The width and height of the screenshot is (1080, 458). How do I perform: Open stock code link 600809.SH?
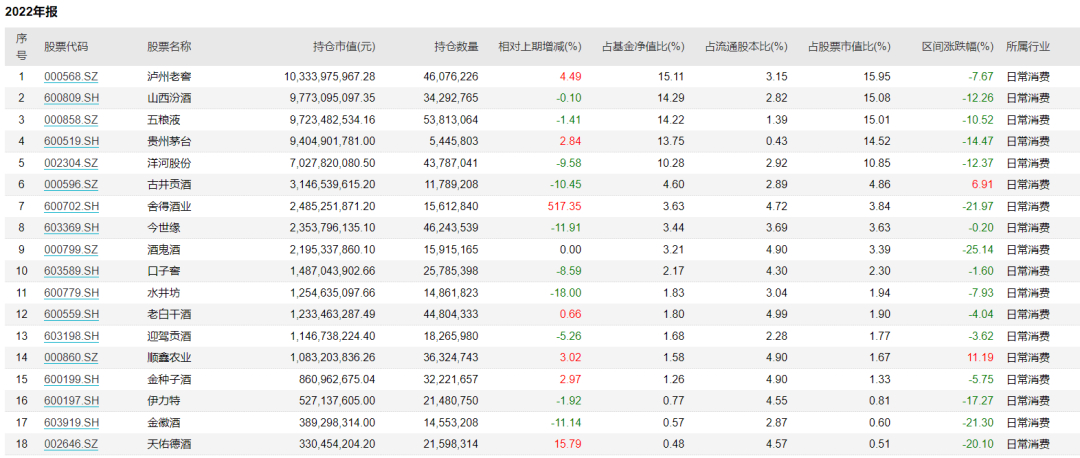72,98
